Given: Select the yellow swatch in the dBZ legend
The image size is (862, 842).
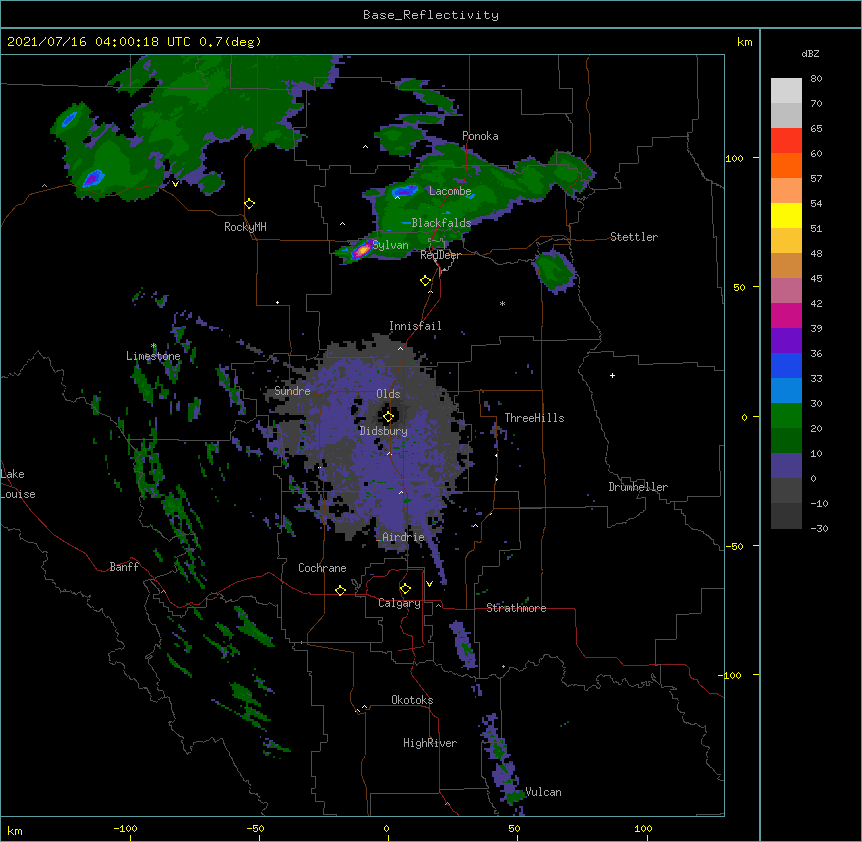Looking at the screenshot, I should click(786, 215).
